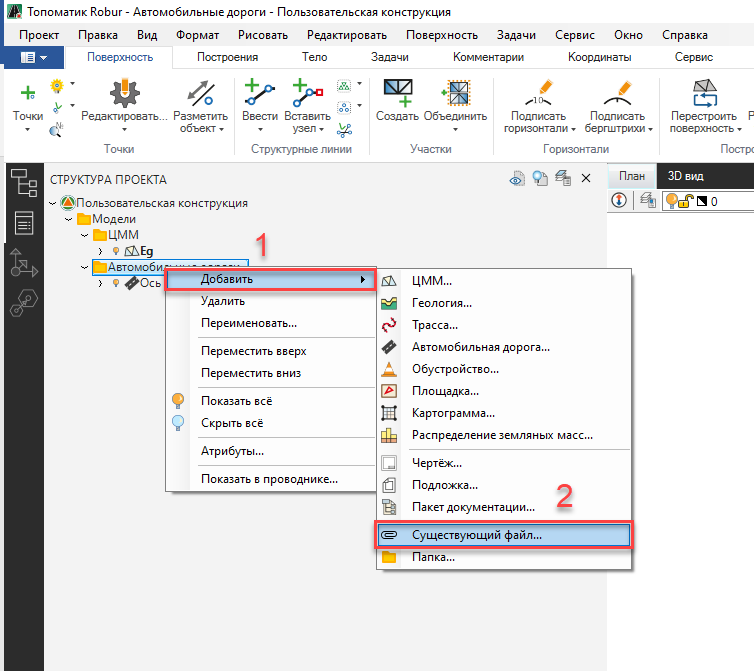Switch to the Построения ribbon tab
The height and width of the screenshot is (671, 754).
(227, 57)
